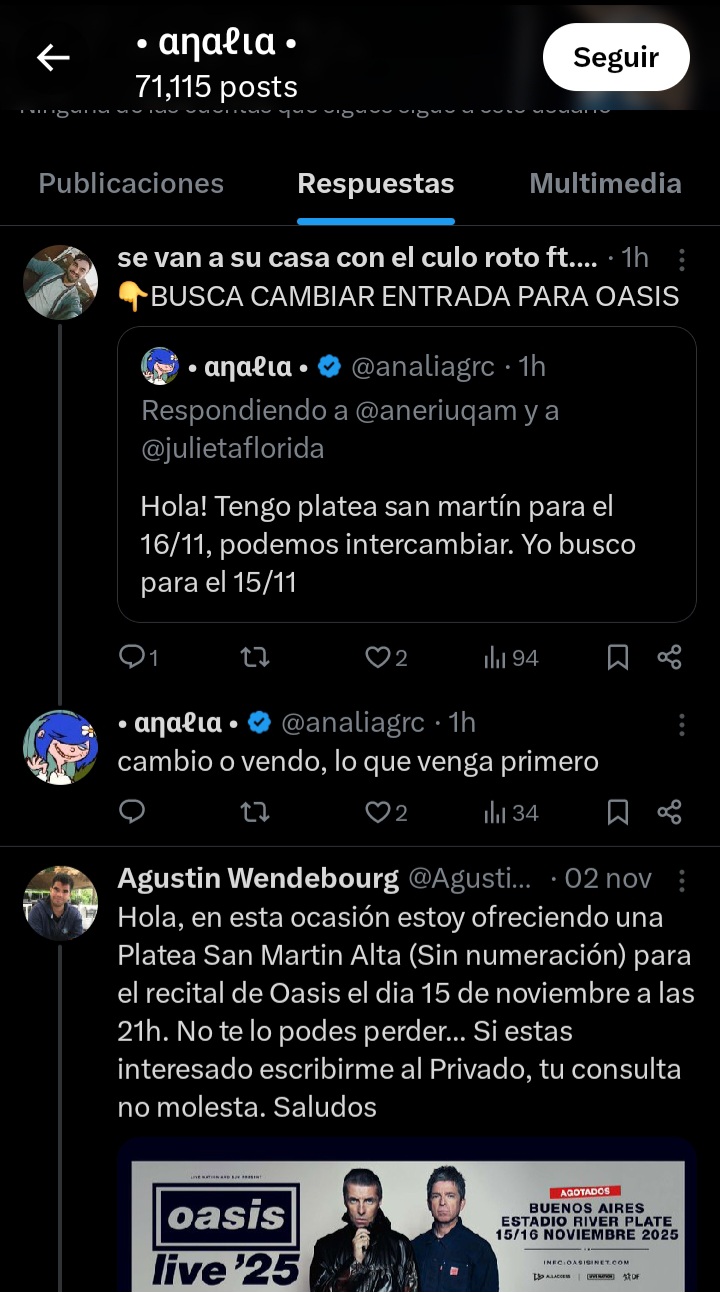Open more options for the first post

(x=682, y=260)
